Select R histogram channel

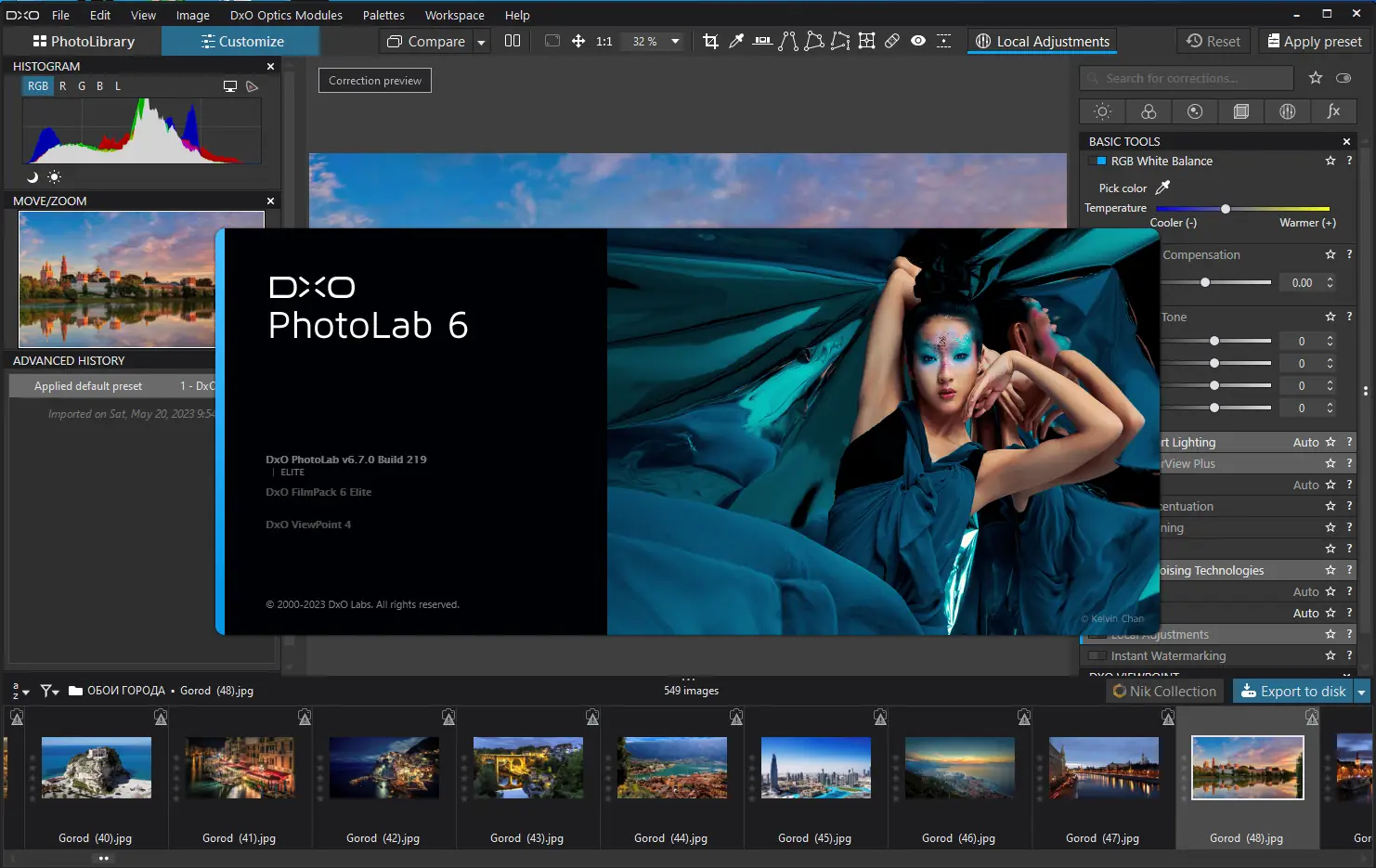coord(62,85)
